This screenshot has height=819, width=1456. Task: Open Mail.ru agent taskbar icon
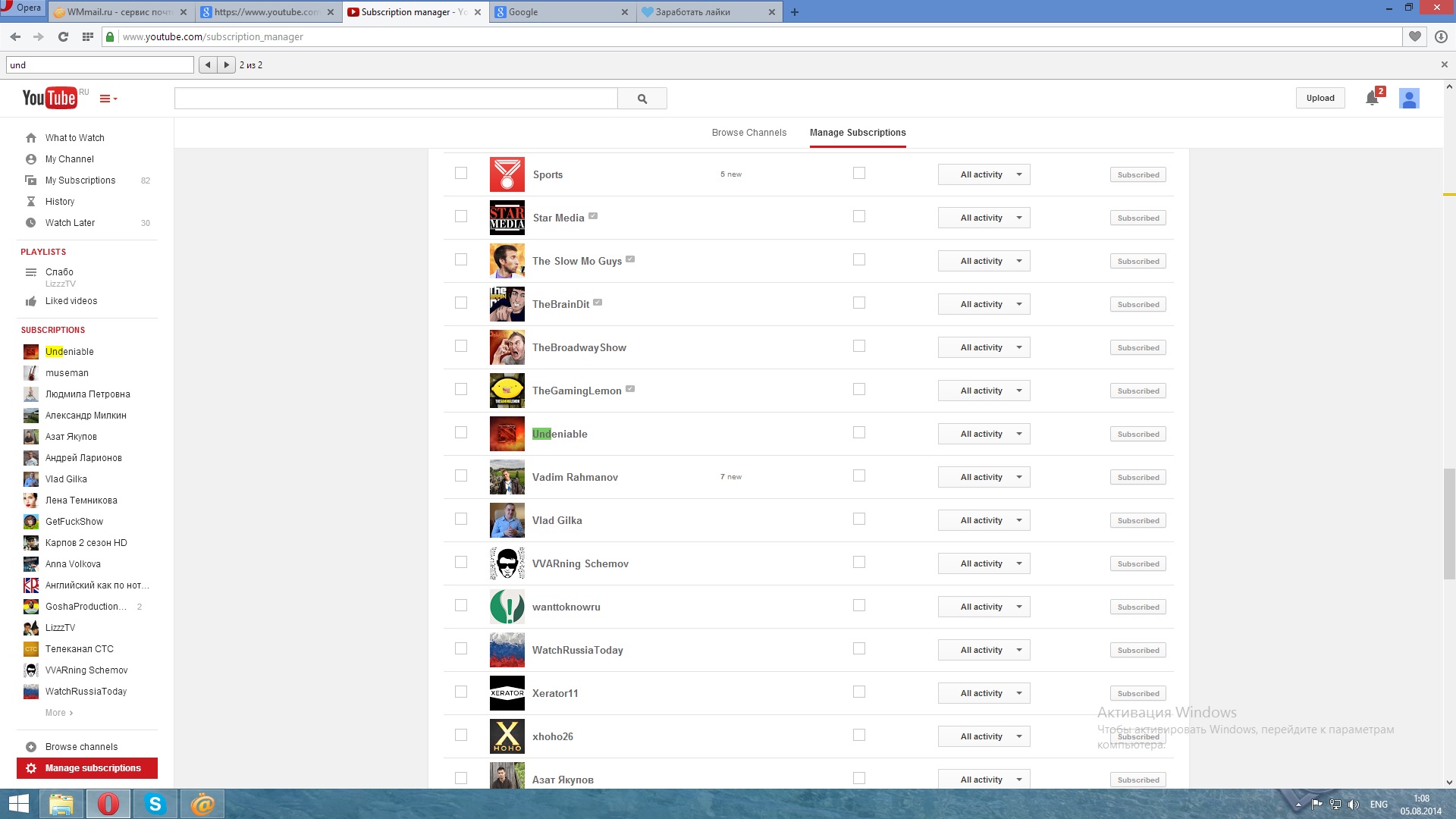click(x=202, y=804)
